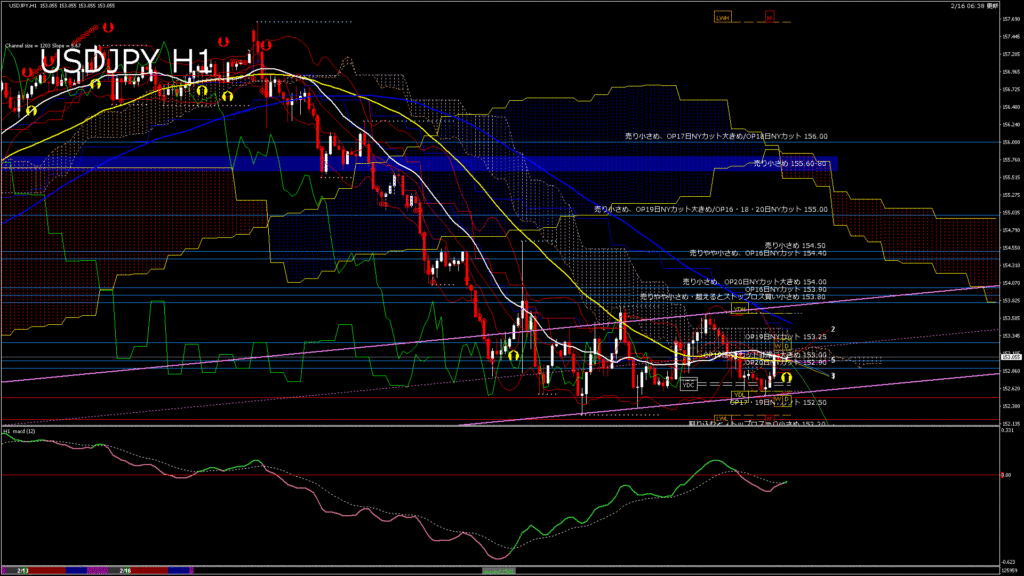Click the YDL level tag
Viewport: 1024px width, 576px height.
click(738, 395)
